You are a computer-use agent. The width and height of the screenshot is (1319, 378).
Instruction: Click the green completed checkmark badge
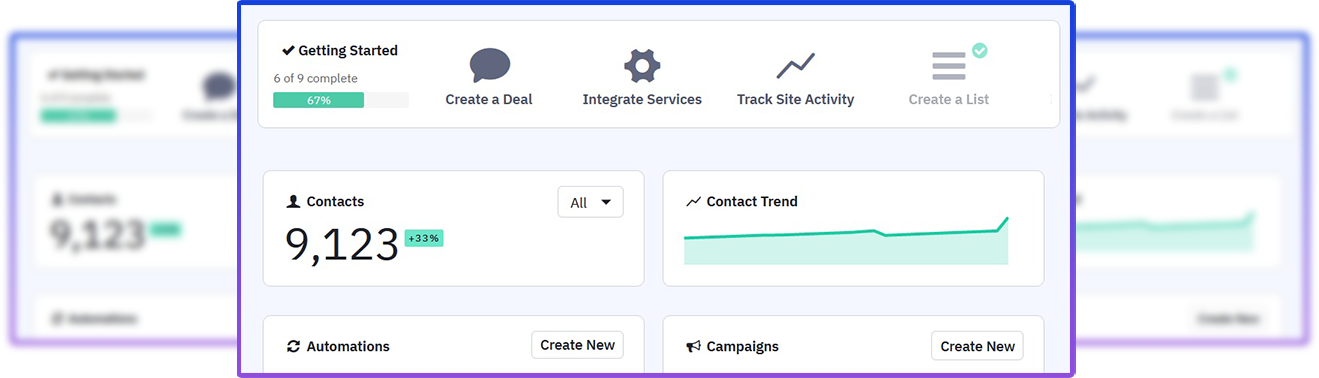tap(980, 50)
